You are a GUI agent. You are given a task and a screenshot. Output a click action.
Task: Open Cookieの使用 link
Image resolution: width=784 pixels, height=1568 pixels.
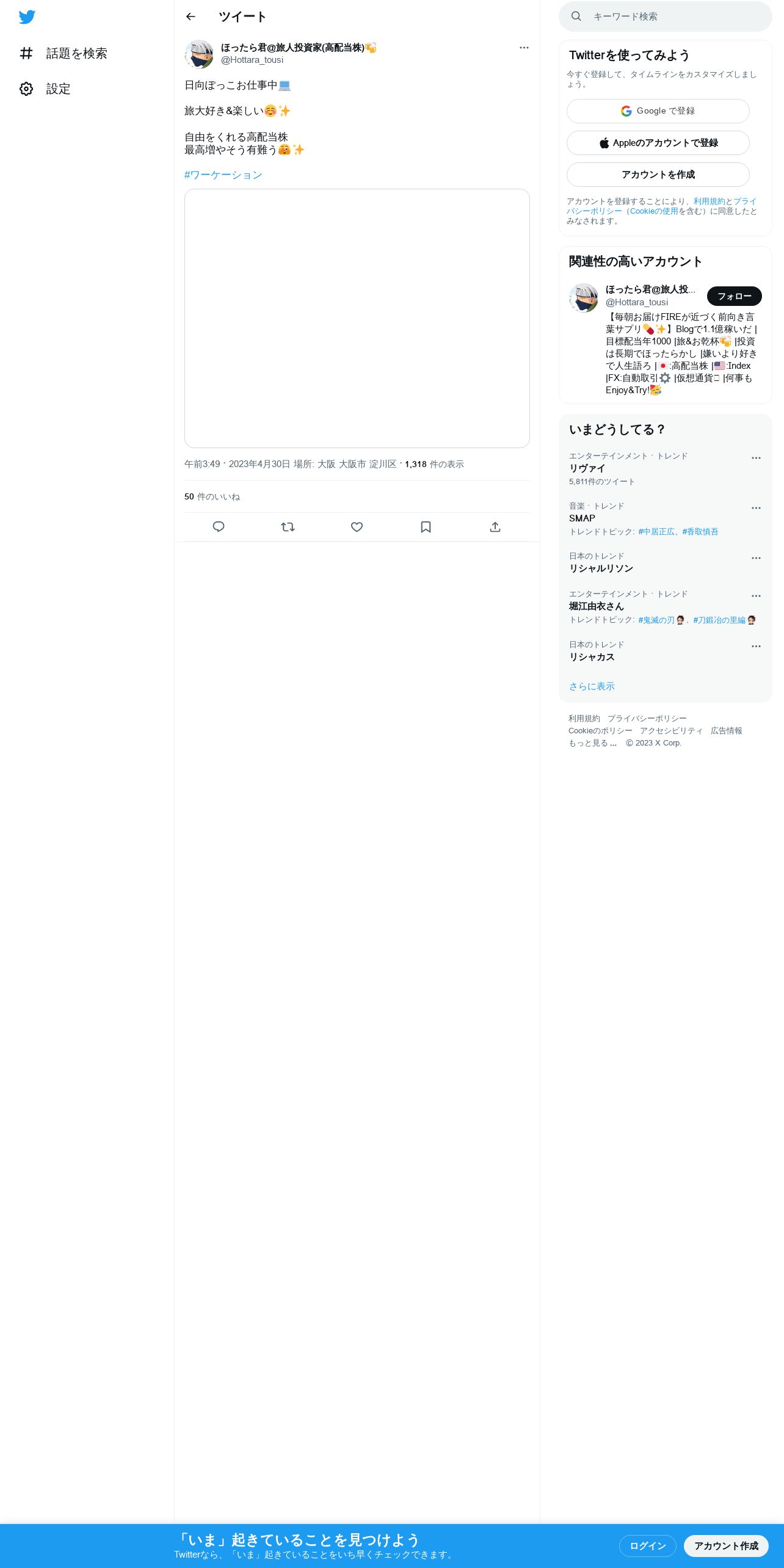[654, 211]
